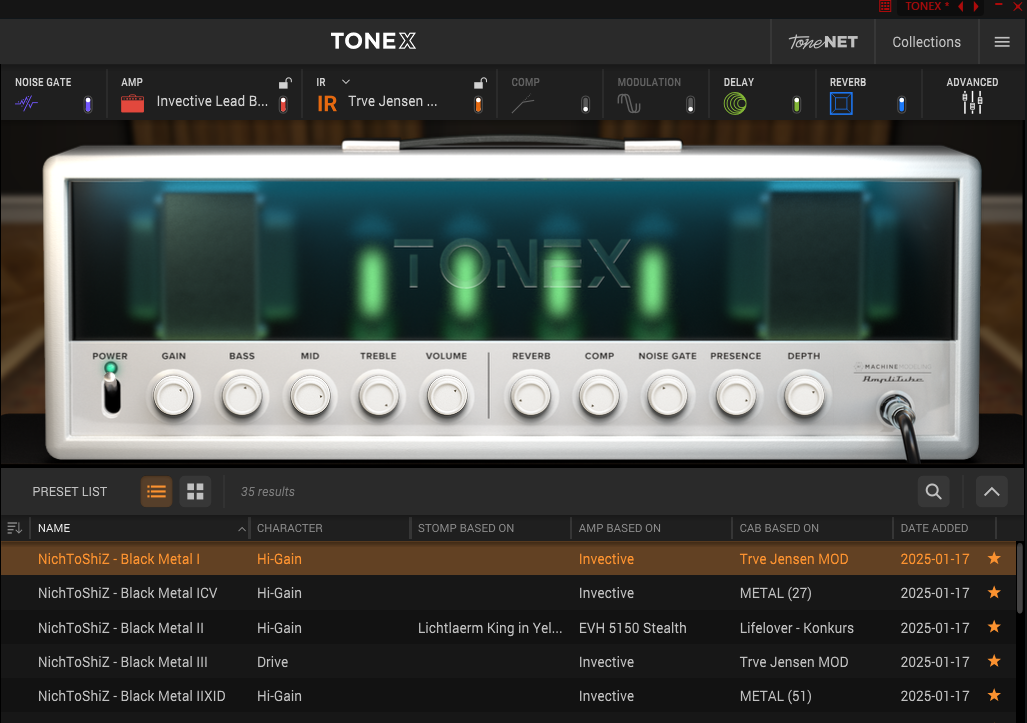The height and width of the screenshot is (723, 1027).
Task: Click the VOLUME knob
Action: (x=447, y=396)
